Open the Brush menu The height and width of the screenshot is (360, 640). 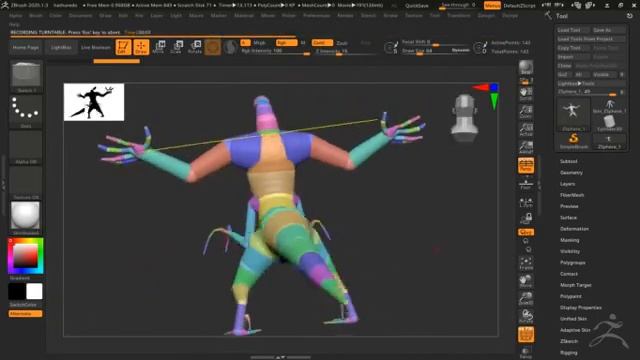36,16
